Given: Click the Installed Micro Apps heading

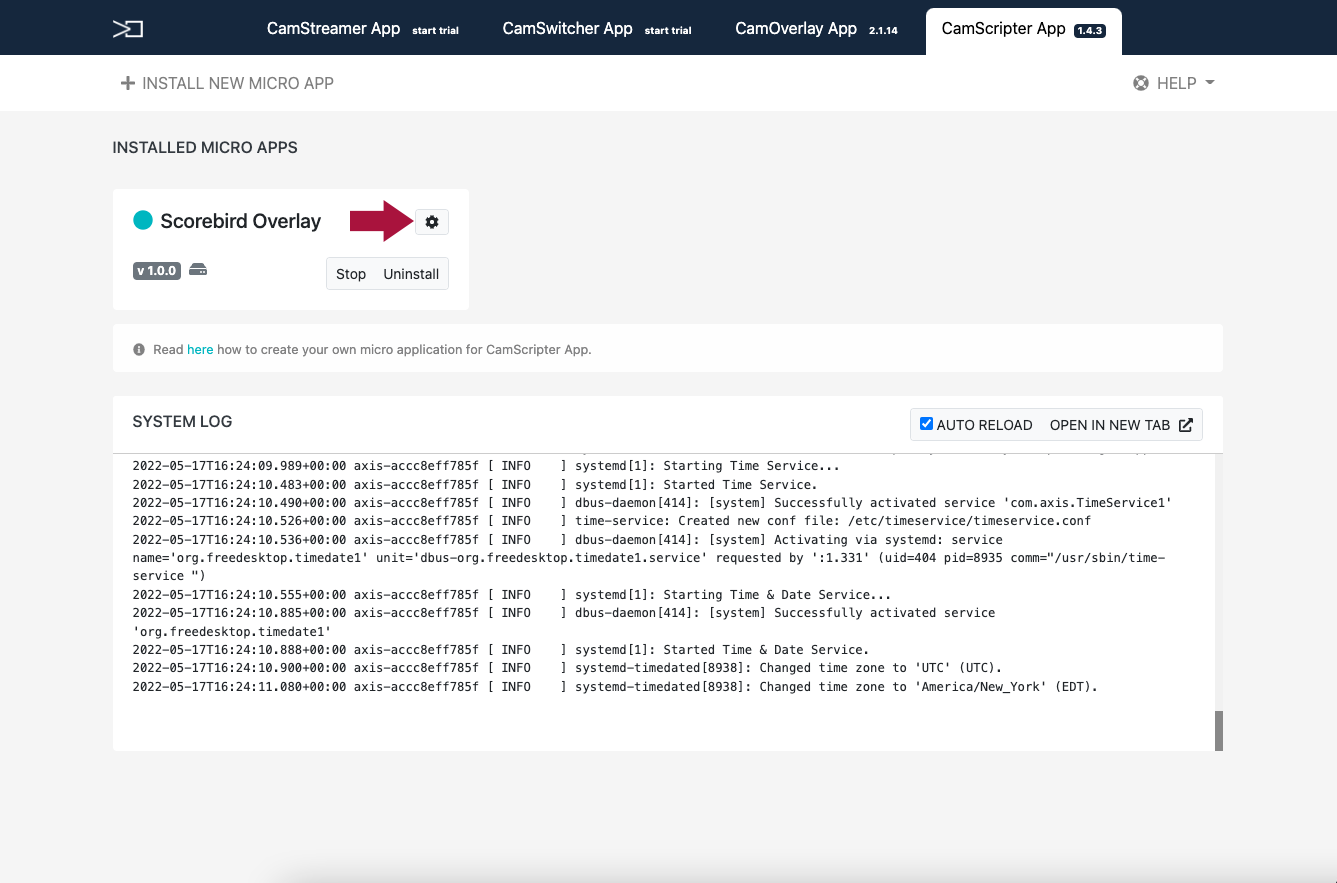Looking at the screenshot, I should coord(205,147).
